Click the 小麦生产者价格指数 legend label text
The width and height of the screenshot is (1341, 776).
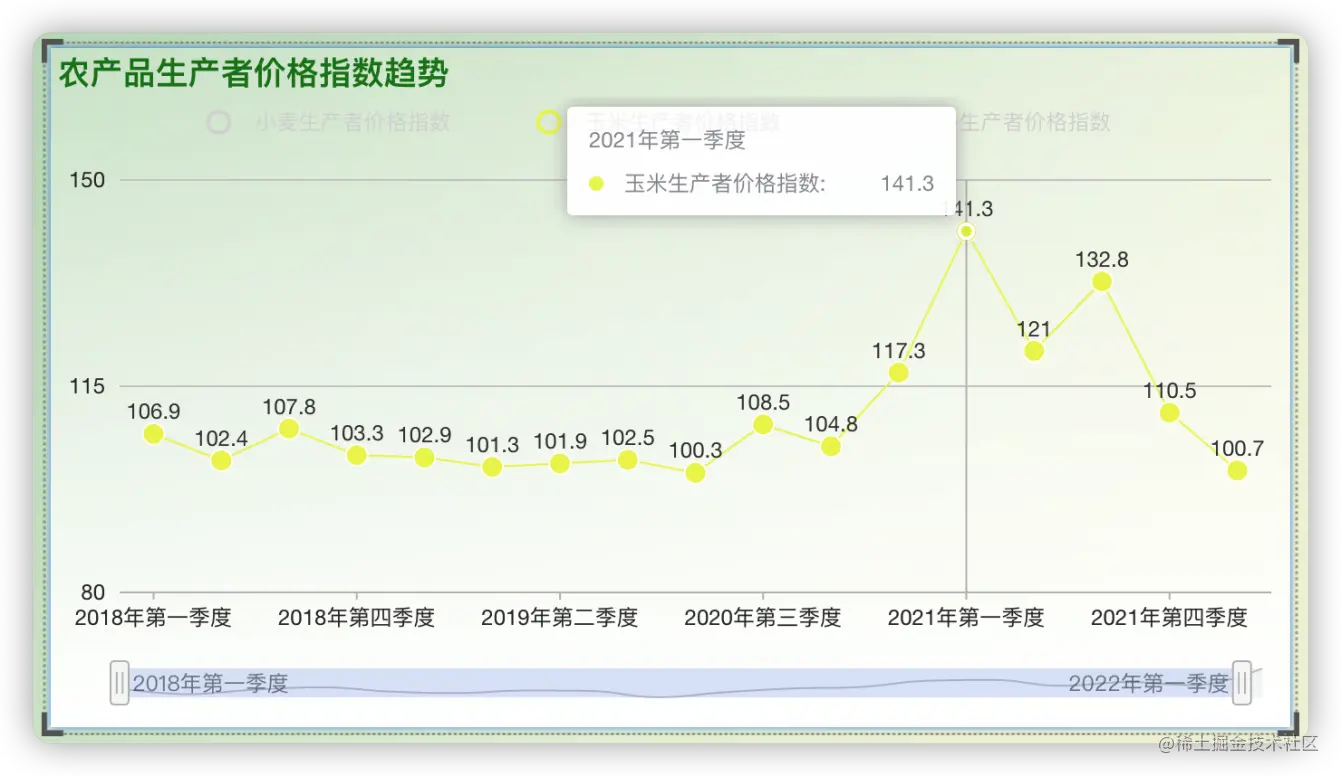pyautogui.click(x=352, y=123)
